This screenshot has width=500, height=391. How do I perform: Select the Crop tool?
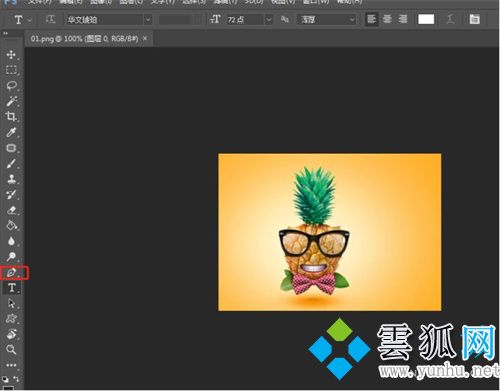(11, 116)
